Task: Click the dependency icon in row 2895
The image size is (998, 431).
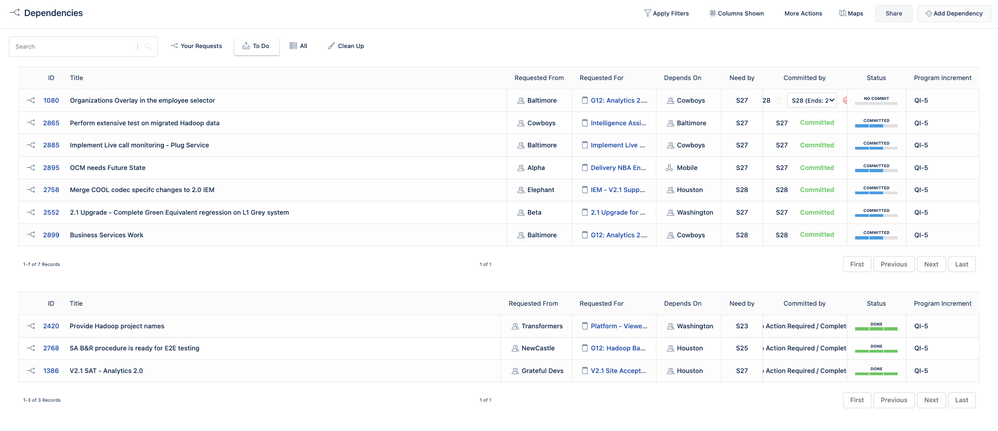Action: click(x=30, y=168)
